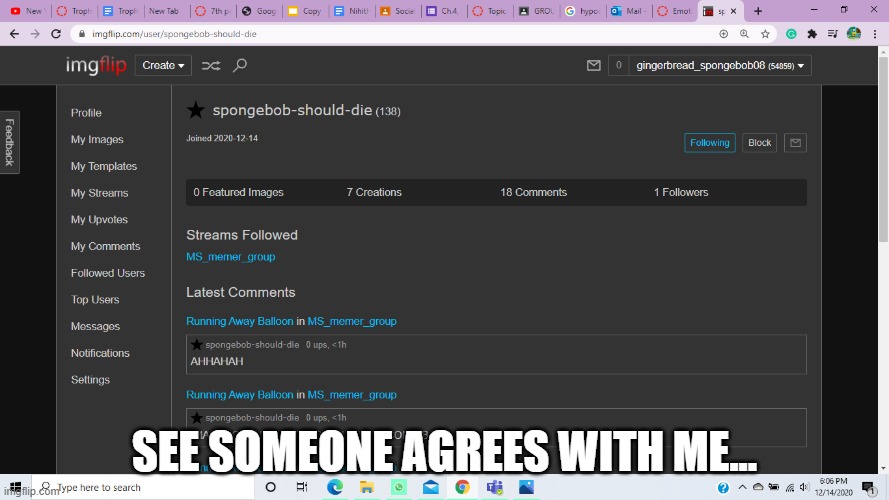Open My Images in the sidebar

[97, 139]
